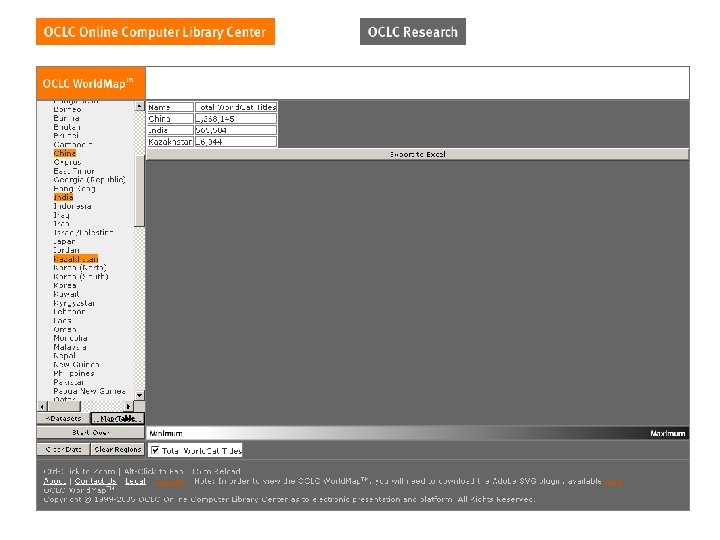Select Nepal in the country list
The width and height of the screenshot is (720, 540).
click(x=64, y=356)
